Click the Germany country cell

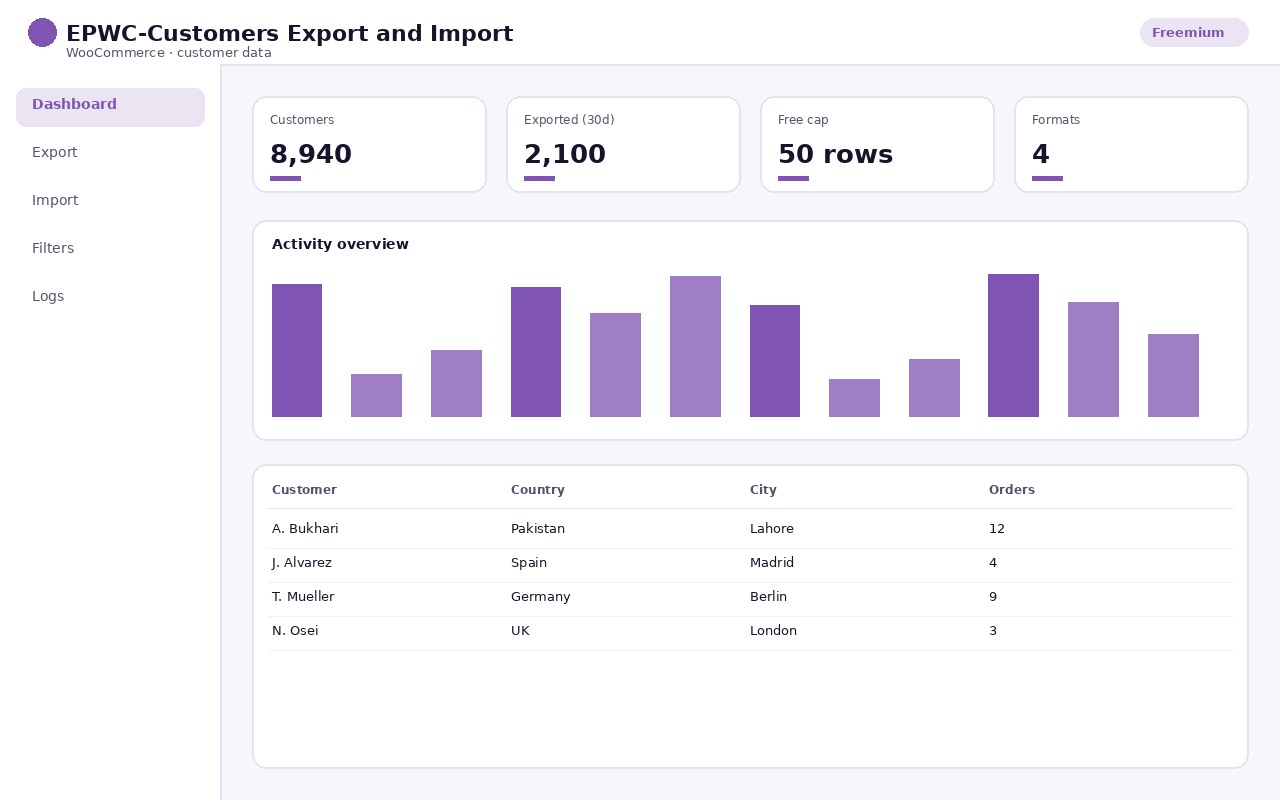point(541,597)
